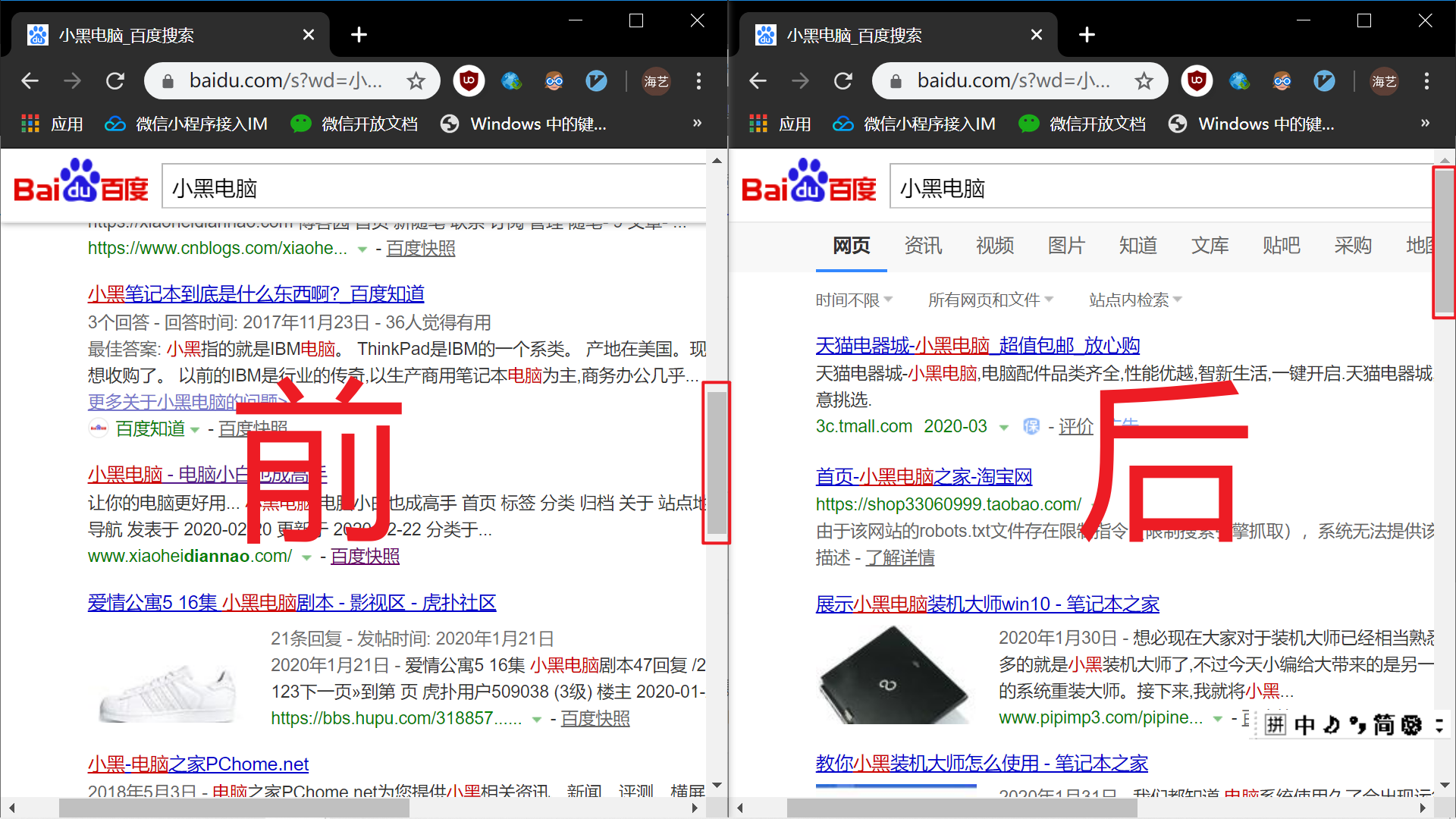Toggle full/half width via the moon icon
Image resolution: width=1456 pixels, height=819 pixels.
(x=1329, y=725)
